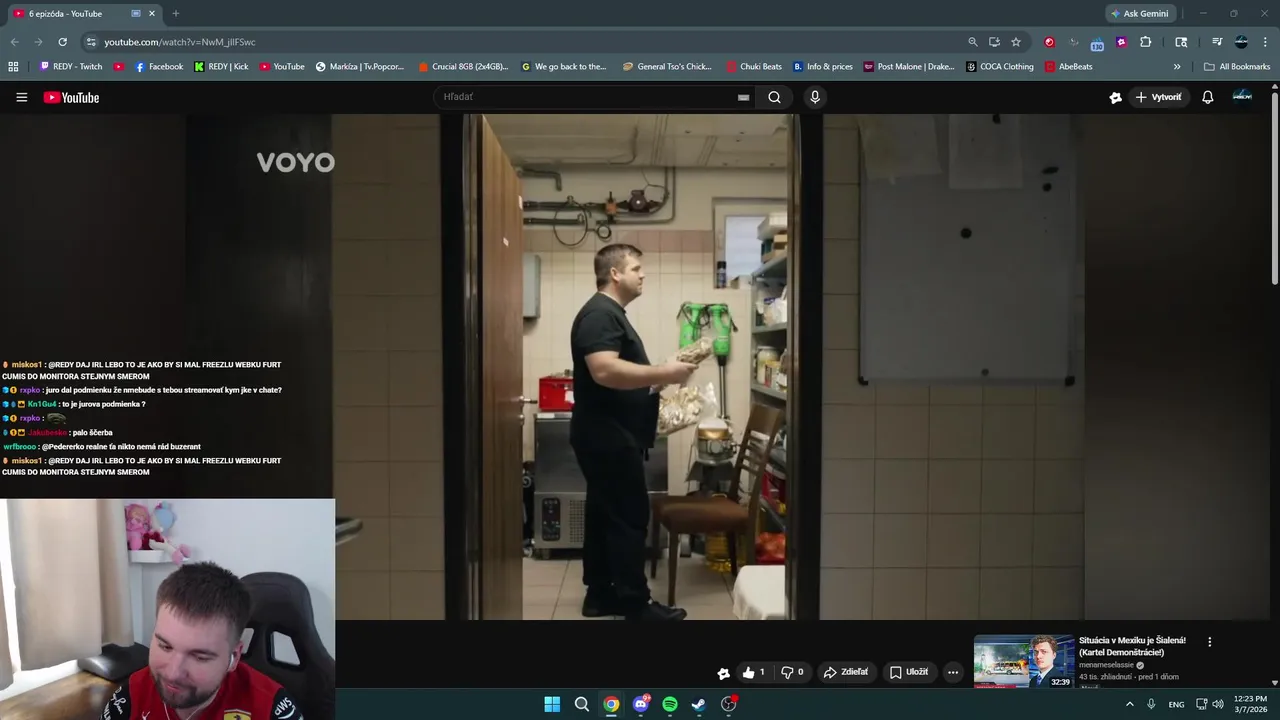Open YouTube notifications bell
1280x720 pixels.
point(1207,97)
